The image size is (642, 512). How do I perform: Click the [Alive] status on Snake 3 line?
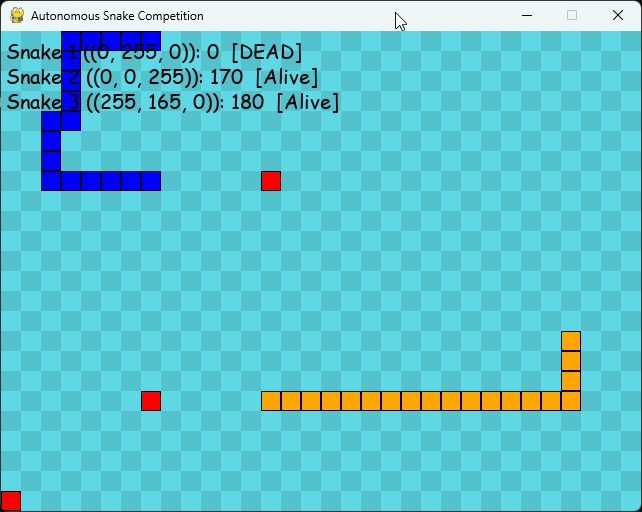(308, 102)
